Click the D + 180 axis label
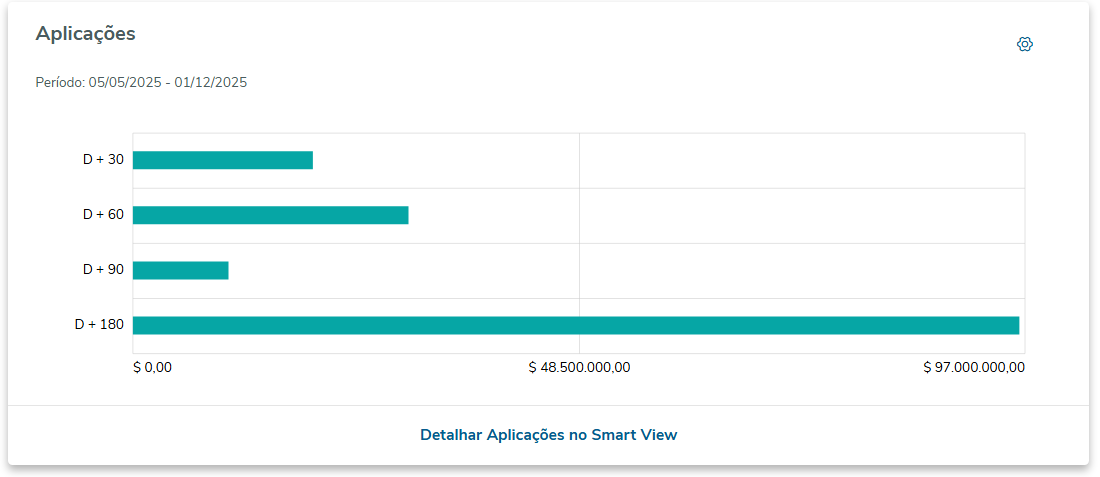The height and width of the screenshot is (477, 1100). pyautogui.click(x=99, y=325)
